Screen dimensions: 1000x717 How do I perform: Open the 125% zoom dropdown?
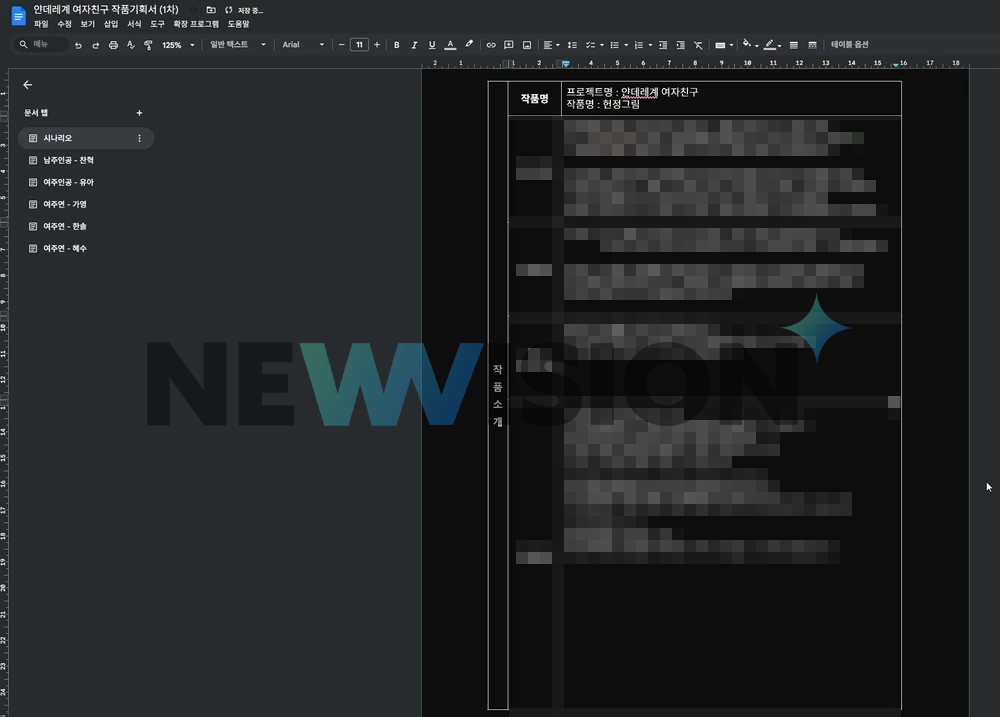(178, 45)
